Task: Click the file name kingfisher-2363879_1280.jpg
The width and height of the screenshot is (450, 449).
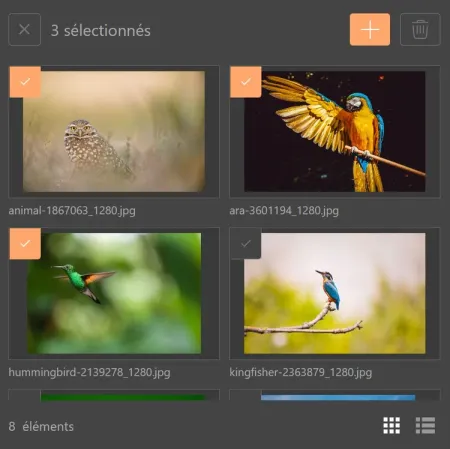Action: [301, 372]
